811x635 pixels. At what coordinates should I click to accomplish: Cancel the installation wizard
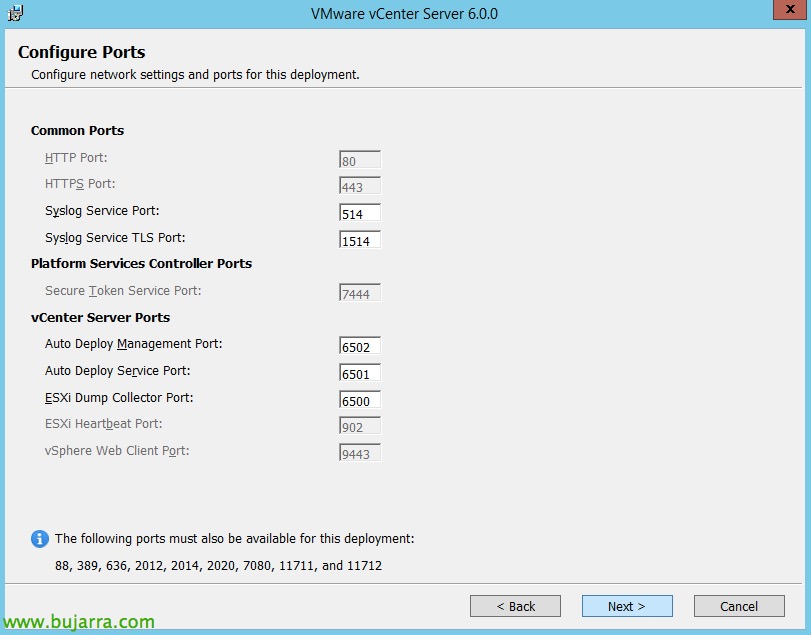pos(739,606)
